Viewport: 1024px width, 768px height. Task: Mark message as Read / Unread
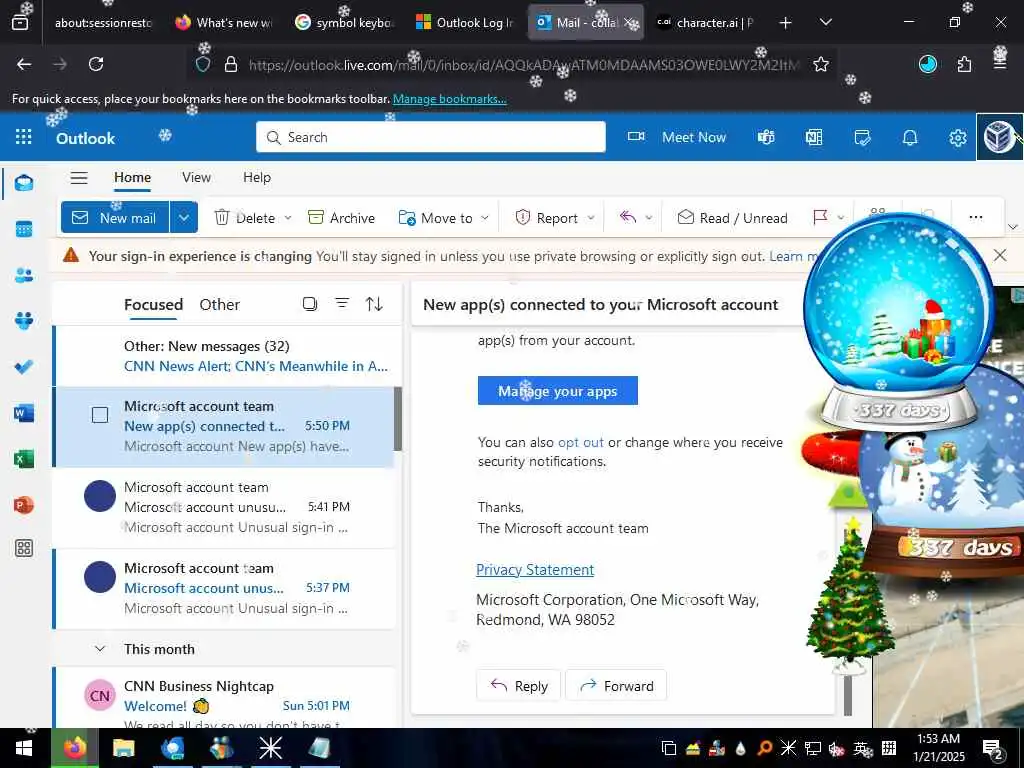tap(732, 217)
